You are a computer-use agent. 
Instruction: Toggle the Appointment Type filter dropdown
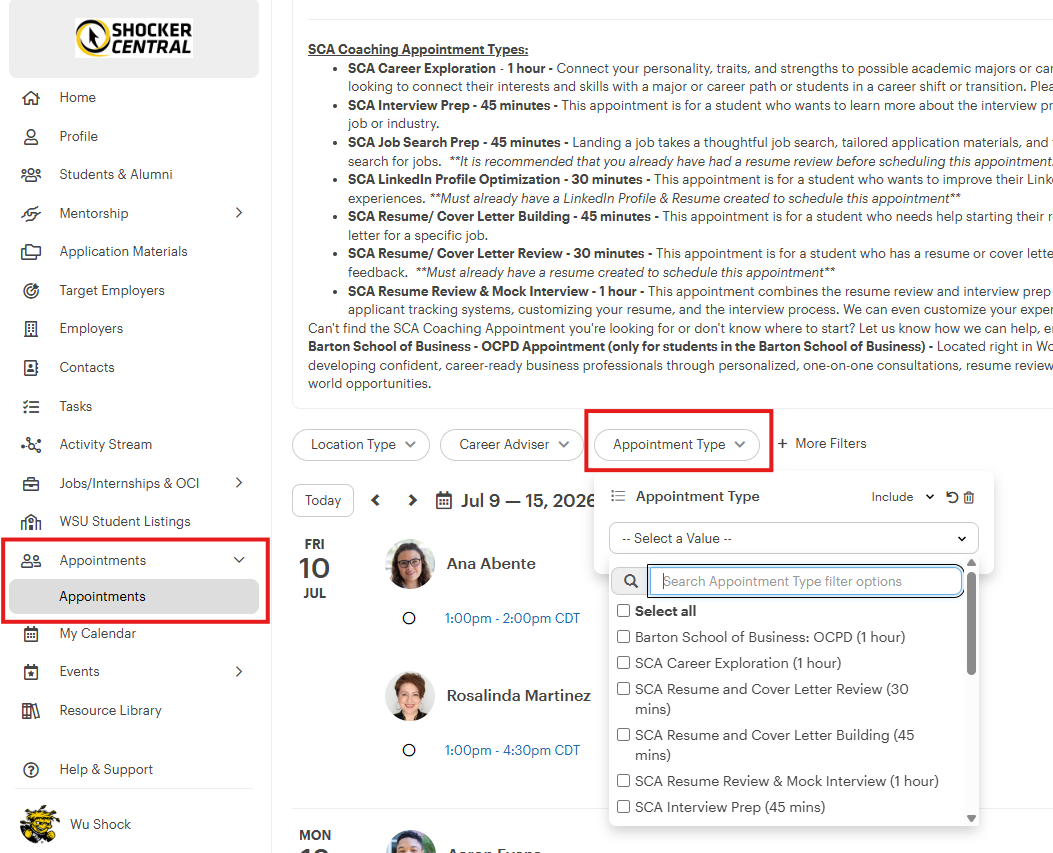click(x=677, y=445)
